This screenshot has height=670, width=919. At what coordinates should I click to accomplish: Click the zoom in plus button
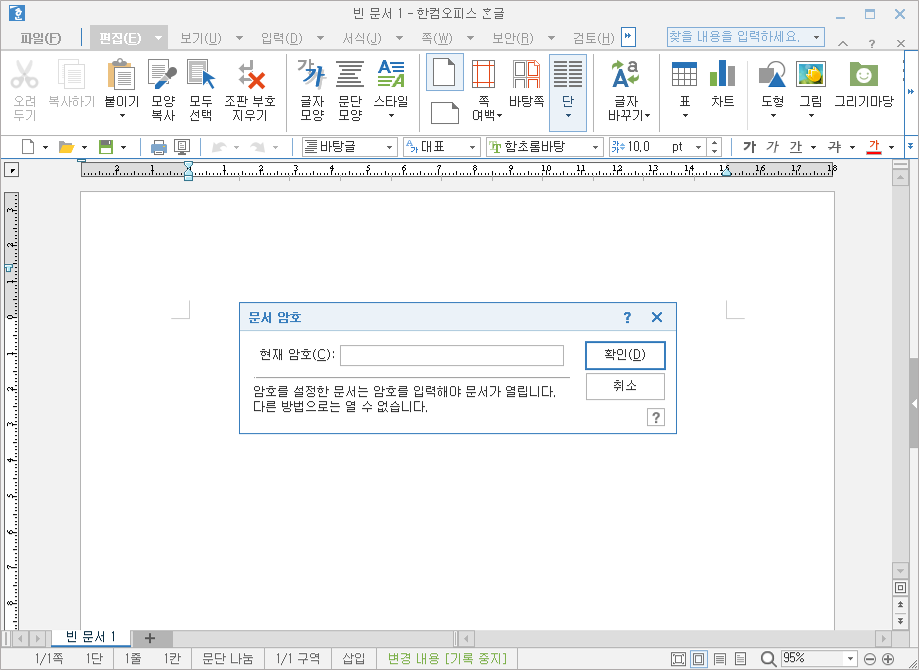click(x=888, y=659)
